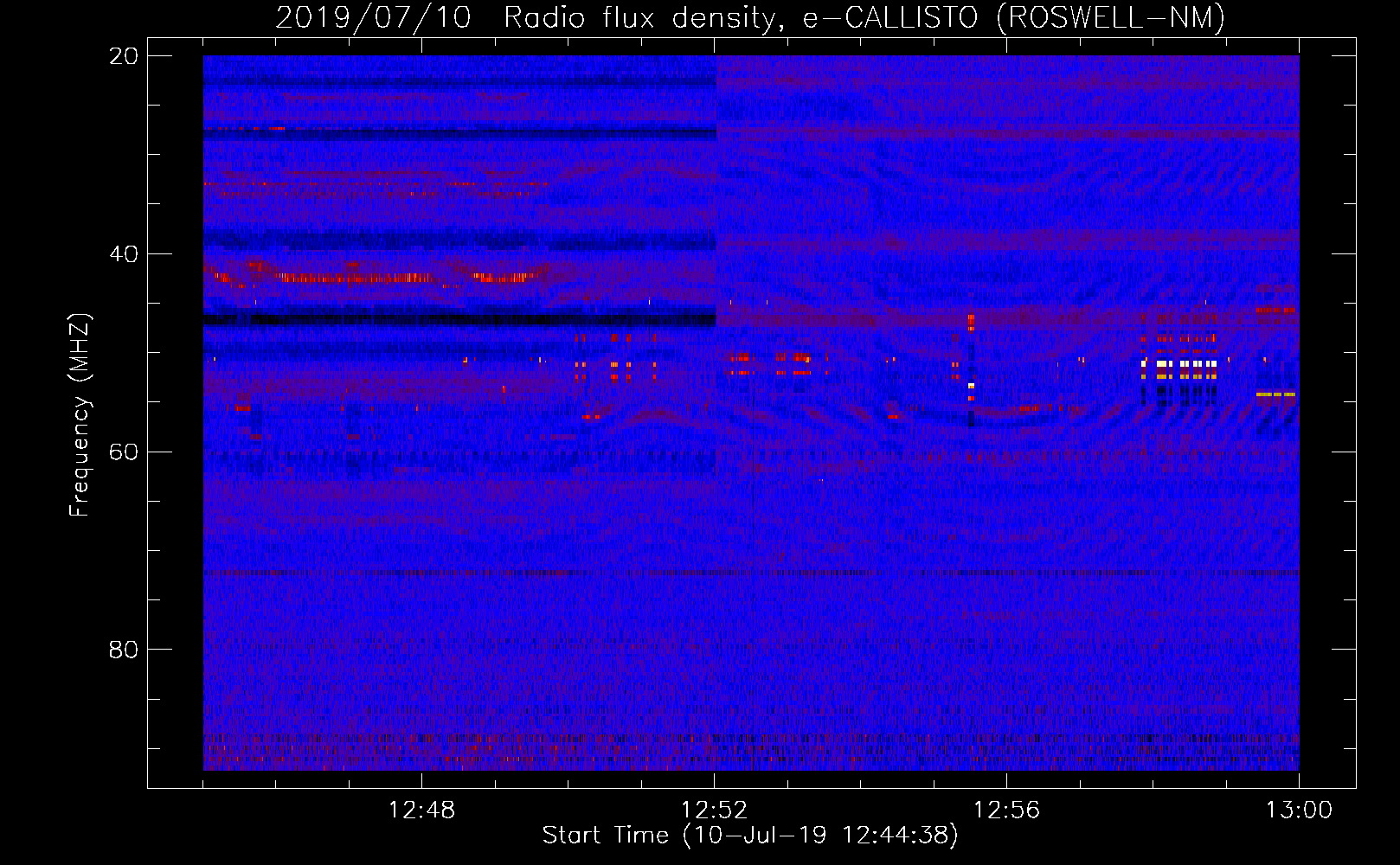Click the 'Frequency (MHZ)' axis label

pos(80,415)
